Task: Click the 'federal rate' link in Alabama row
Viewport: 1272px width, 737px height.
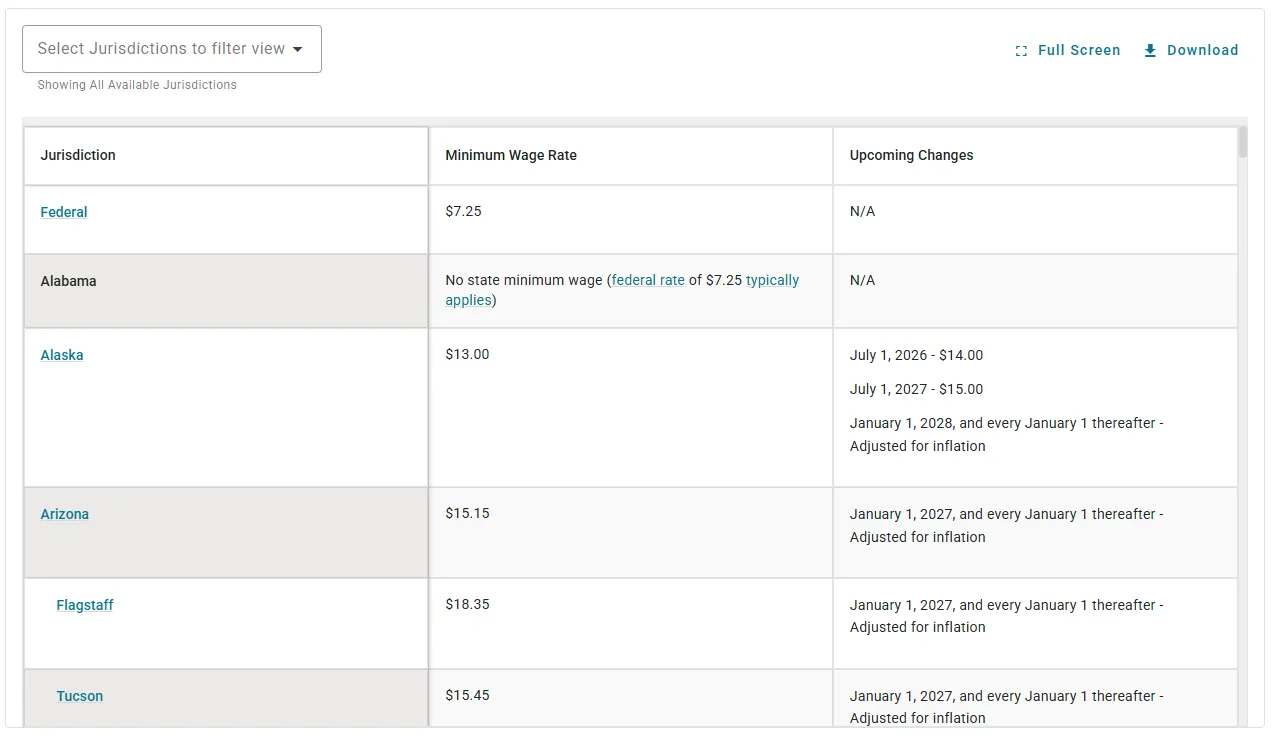Action: [648, 281]
